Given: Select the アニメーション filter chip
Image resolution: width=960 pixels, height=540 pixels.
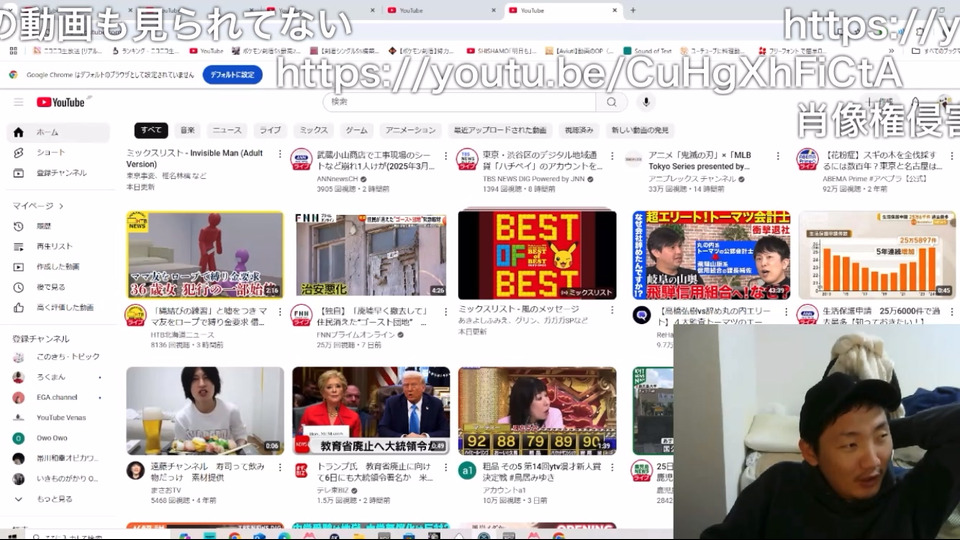Looking at the screenshot, I should [x=410, y=130].
